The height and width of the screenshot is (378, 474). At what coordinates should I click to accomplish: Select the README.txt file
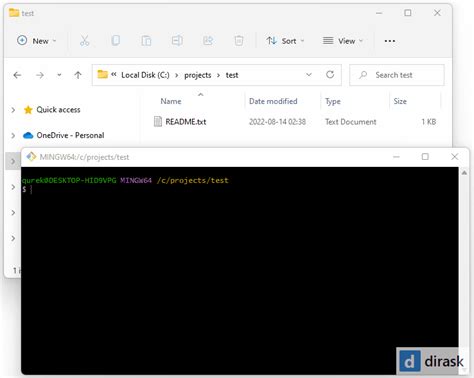tap(186, 122)
